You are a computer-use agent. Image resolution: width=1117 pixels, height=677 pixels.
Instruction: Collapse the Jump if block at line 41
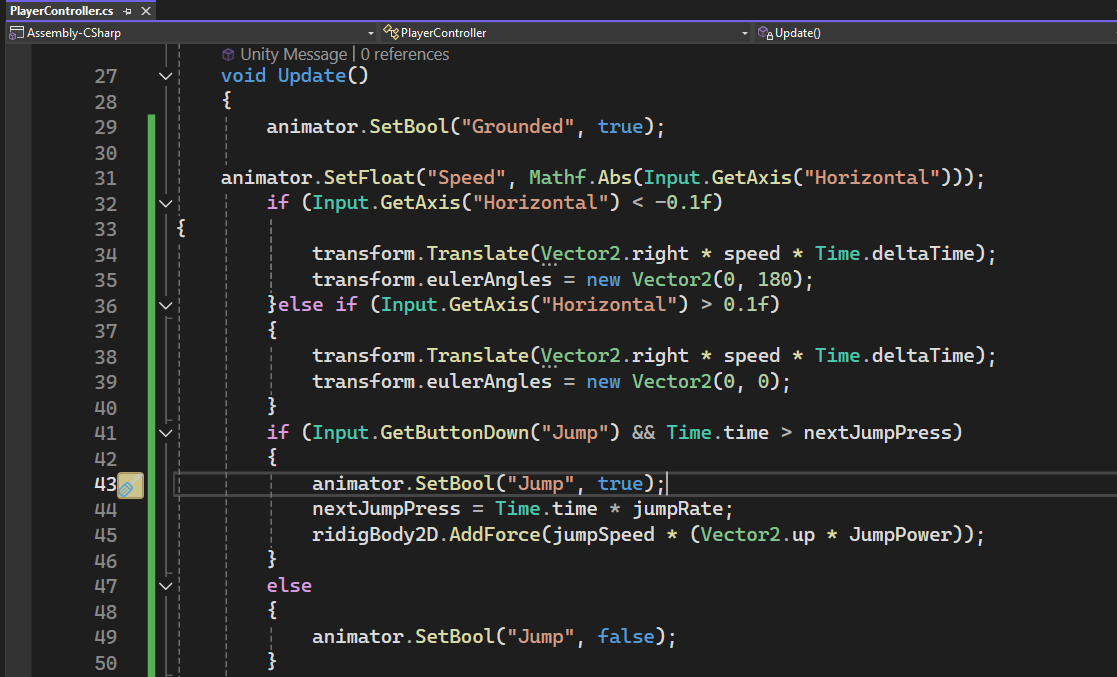[x=165, y=433]
